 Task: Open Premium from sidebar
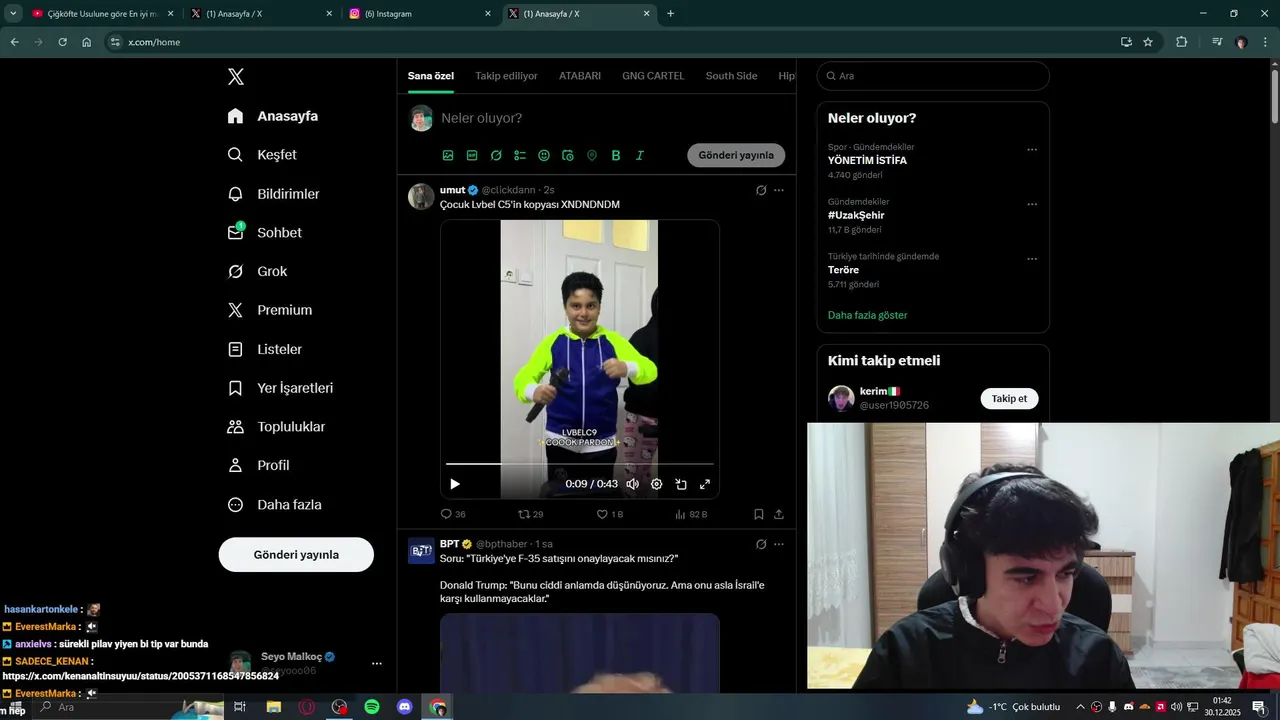269,310
